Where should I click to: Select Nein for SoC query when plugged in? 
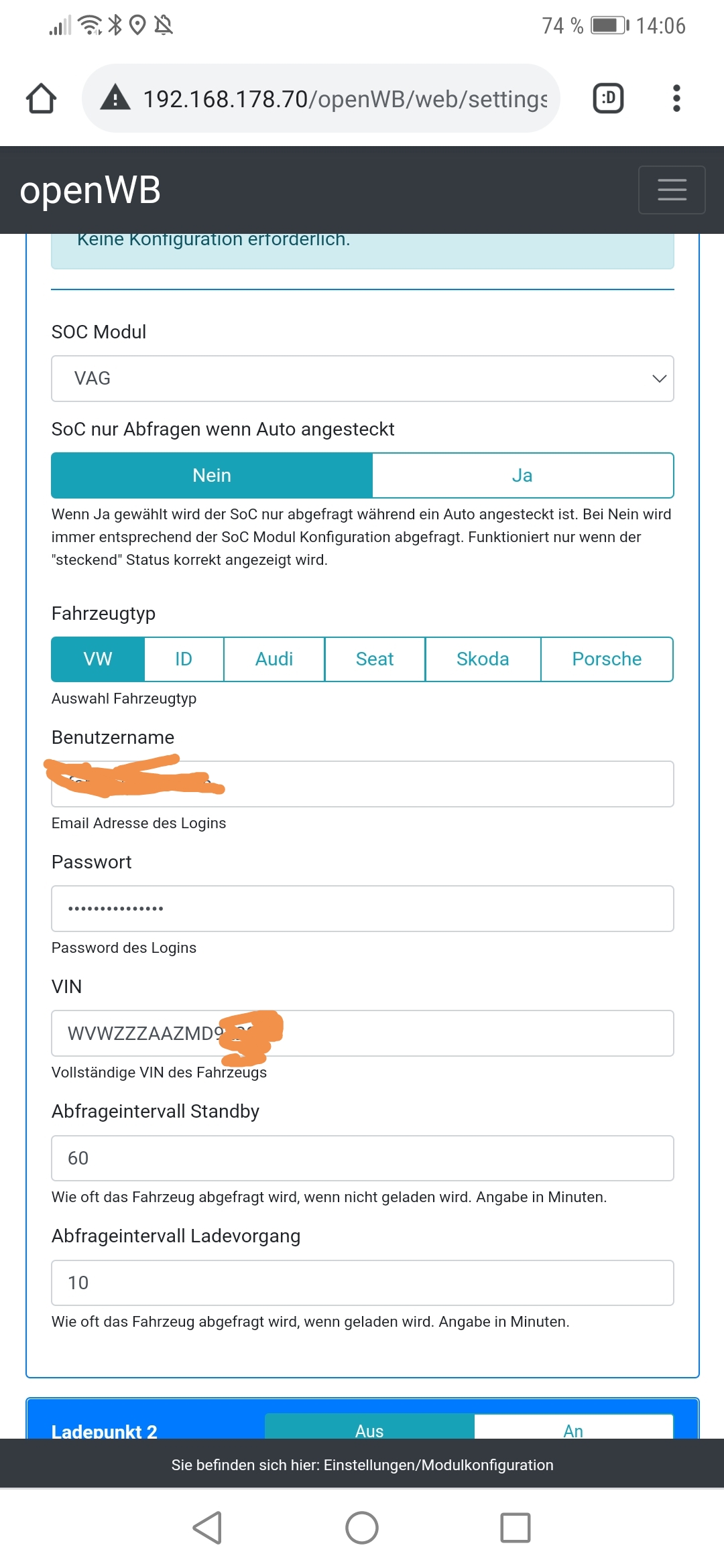point(212,475)
